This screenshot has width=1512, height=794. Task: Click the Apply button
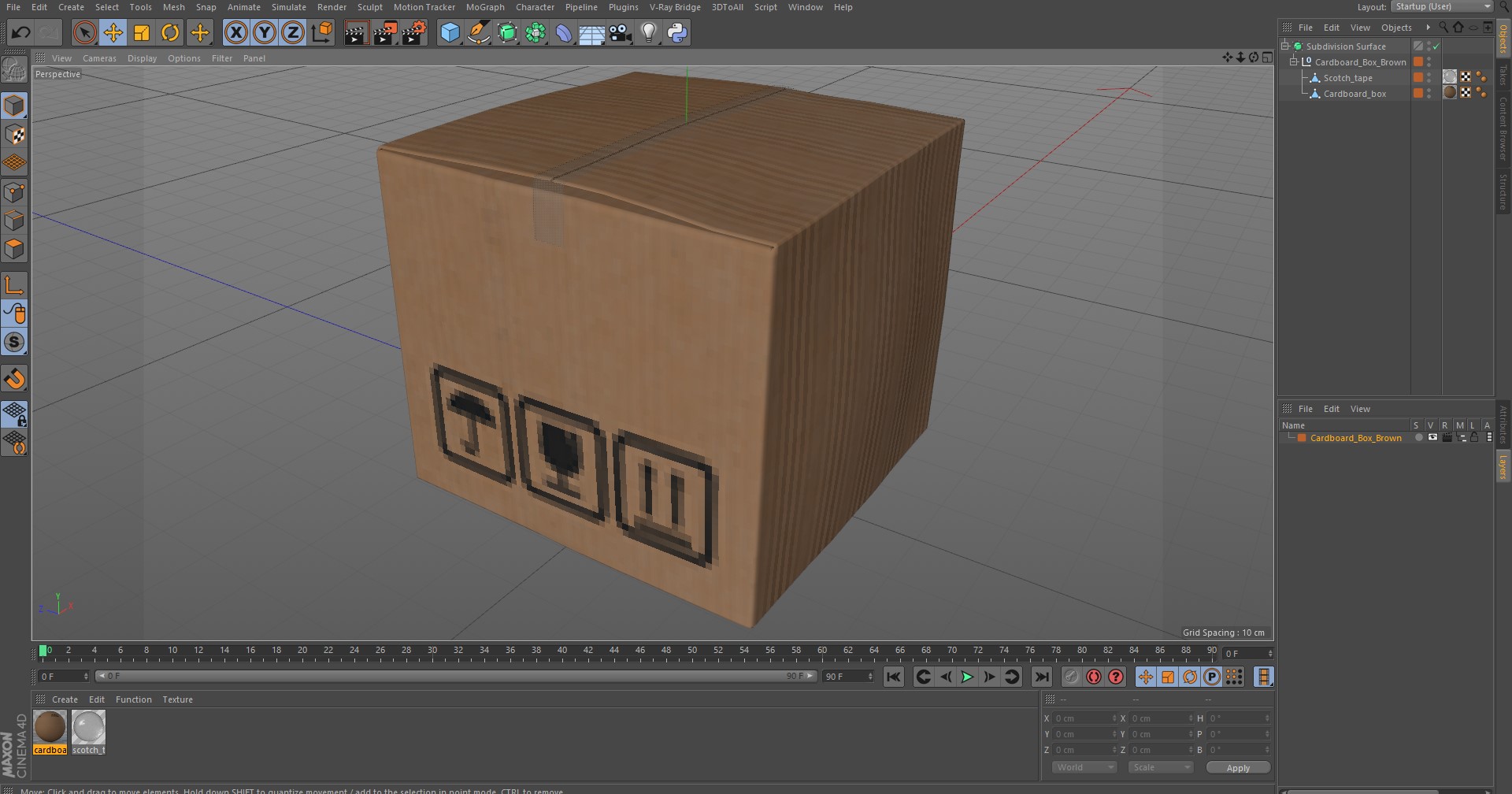(1238, 768)
